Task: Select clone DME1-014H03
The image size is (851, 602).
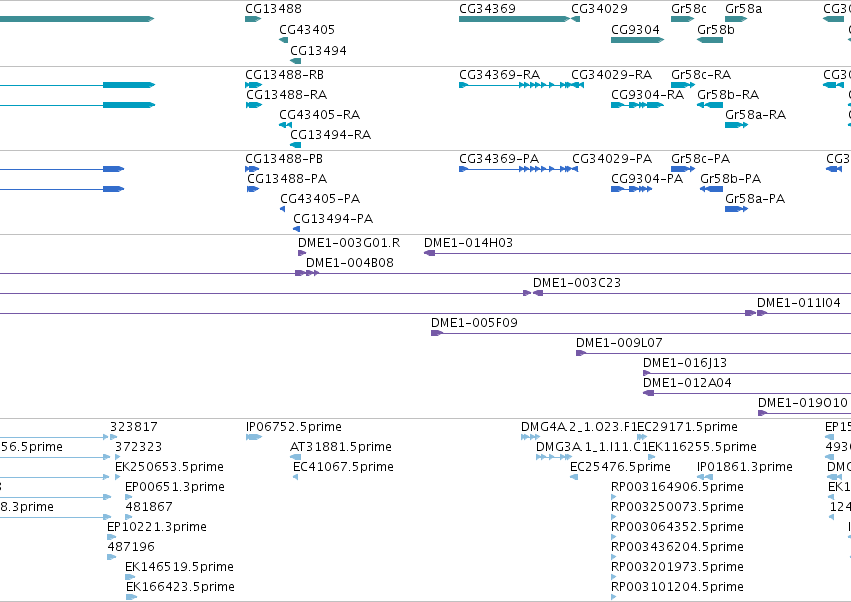Action: [x=637, y=253]
